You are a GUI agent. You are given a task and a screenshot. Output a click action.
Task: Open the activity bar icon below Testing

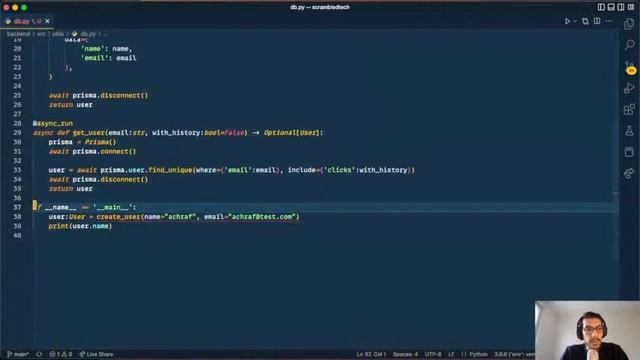click(629, 152)
